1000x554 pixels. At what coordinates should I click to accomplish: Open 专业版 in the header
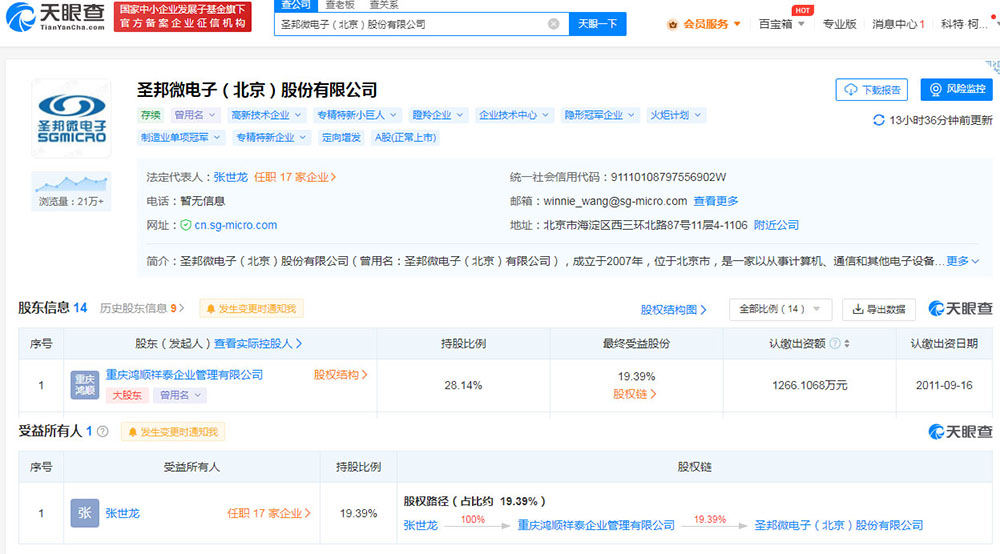coord(839,24)
